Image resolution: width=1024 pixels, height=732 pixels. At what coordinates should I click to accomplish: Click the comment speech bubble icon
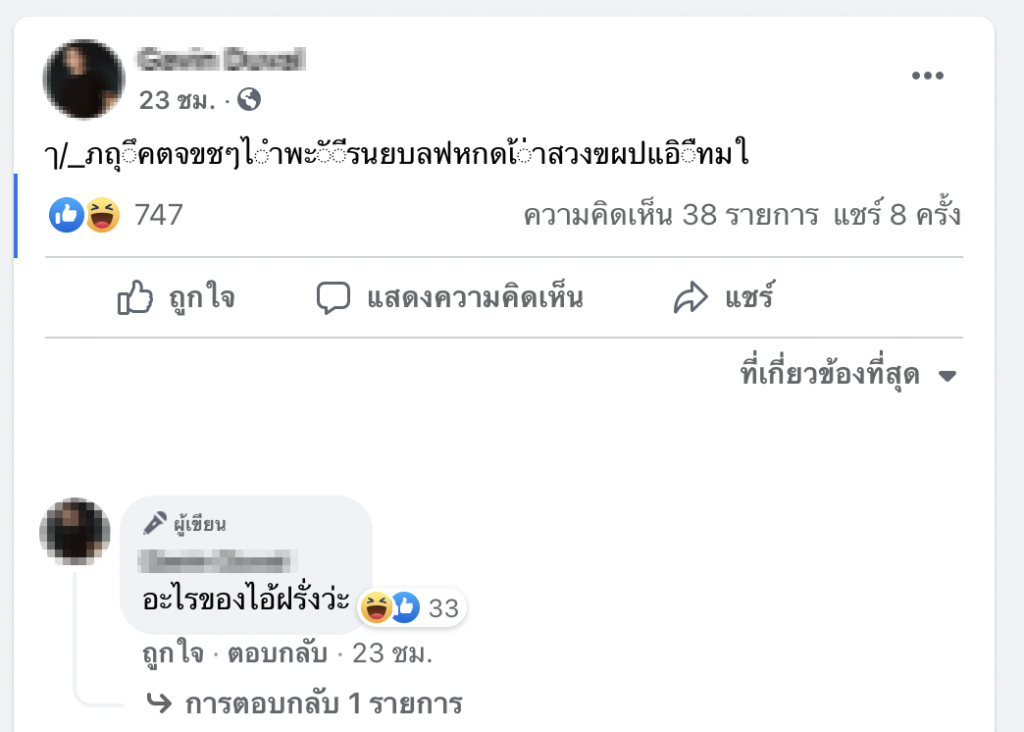tap(333, 298)
